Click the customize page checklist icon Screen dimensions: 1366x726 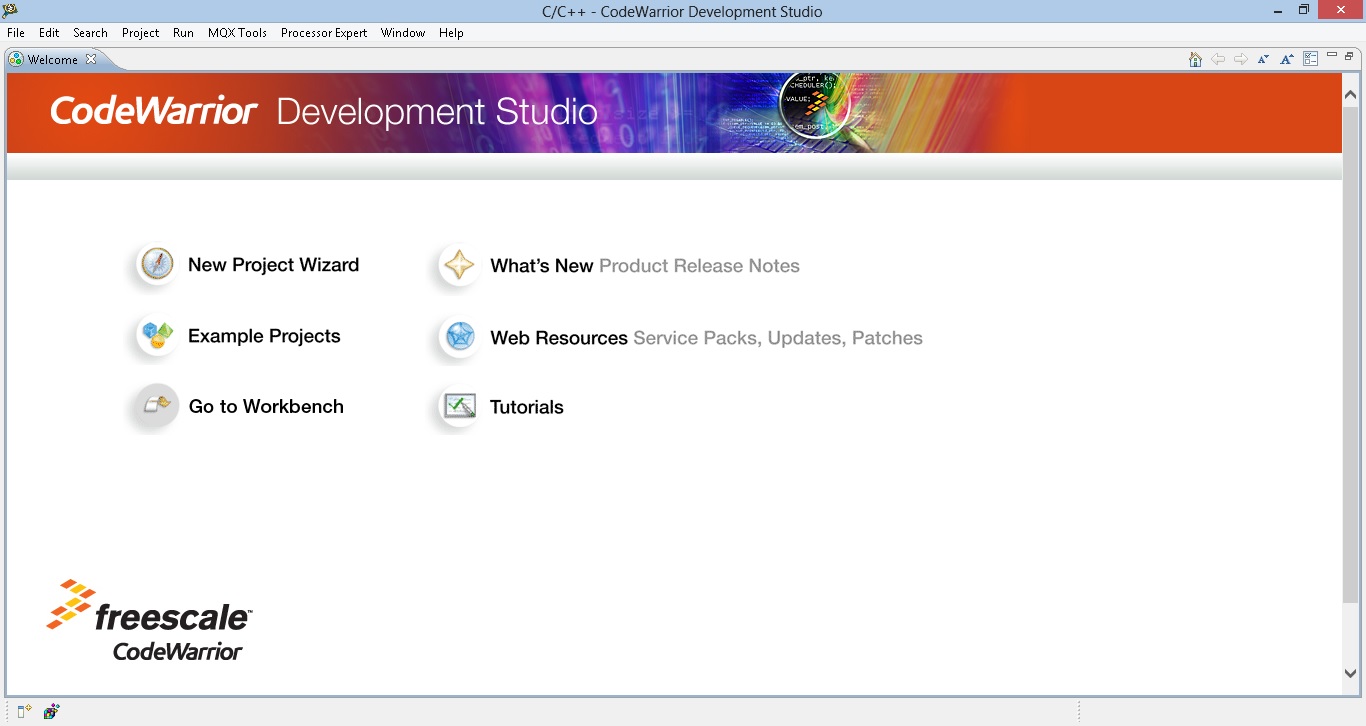[x=1310, y=60]
